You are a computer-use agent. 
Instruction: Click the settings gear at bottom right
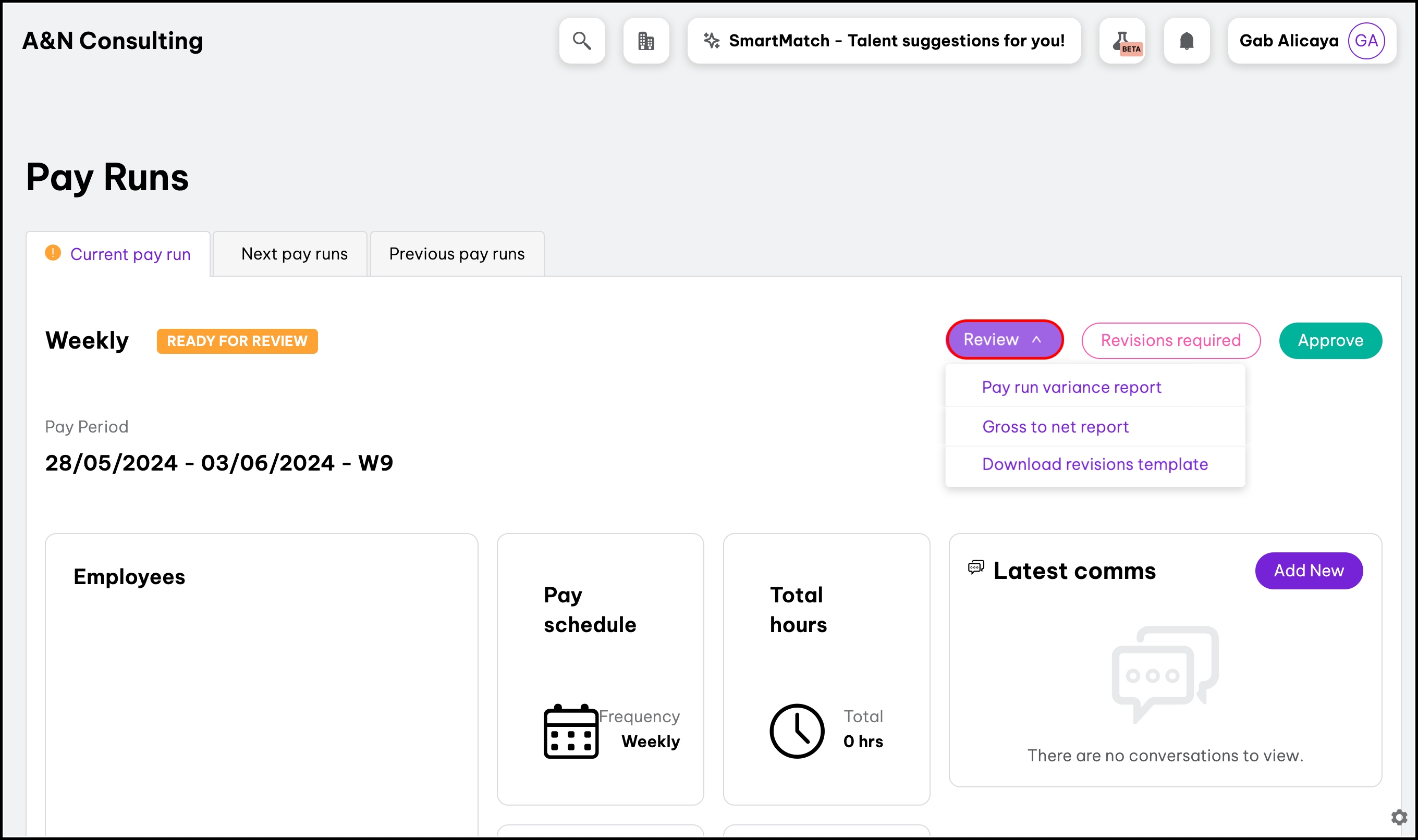click(1399, 818)
